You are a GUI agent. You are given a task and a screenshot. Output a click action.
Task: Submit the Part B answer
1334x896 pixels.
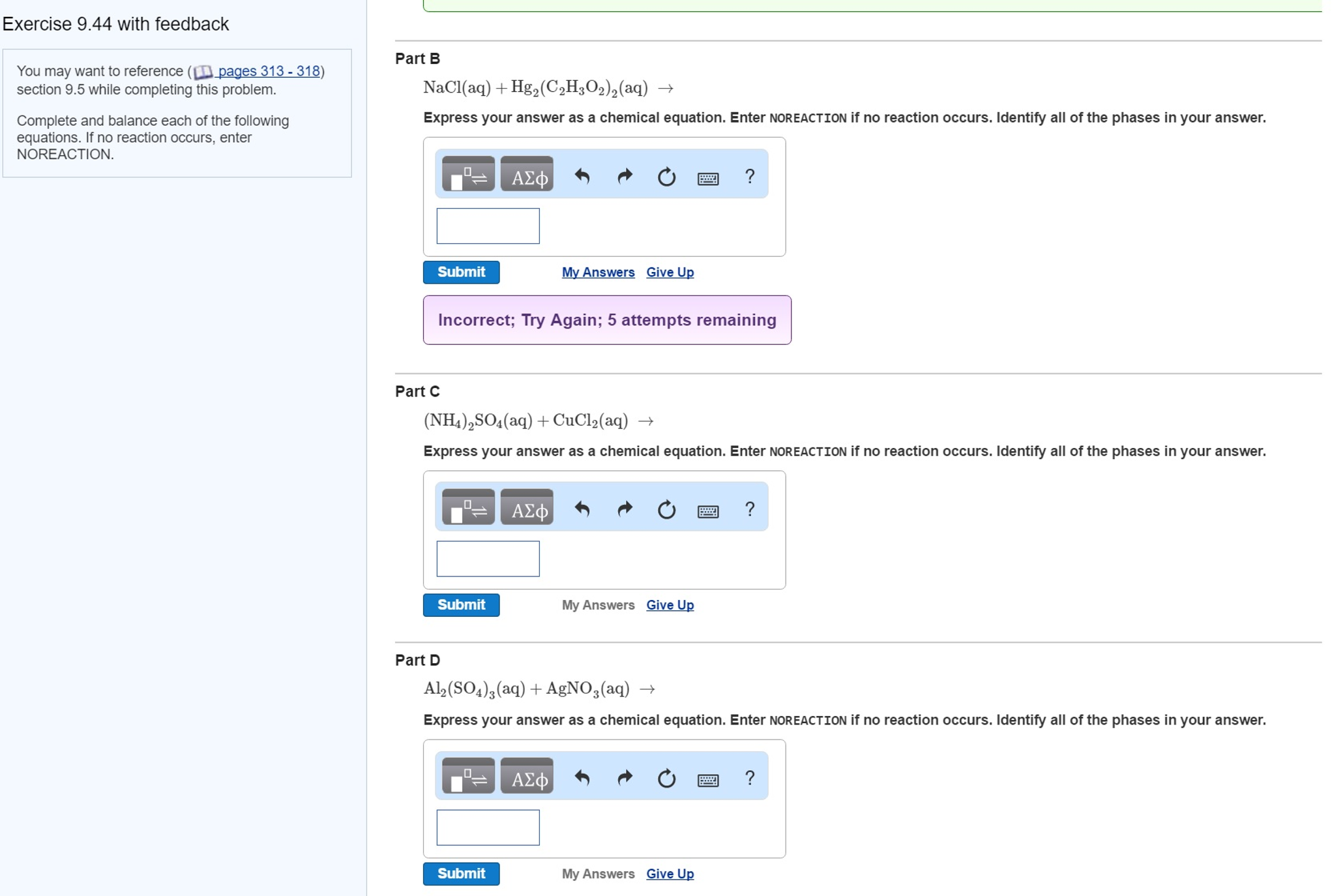click(461, 272)
